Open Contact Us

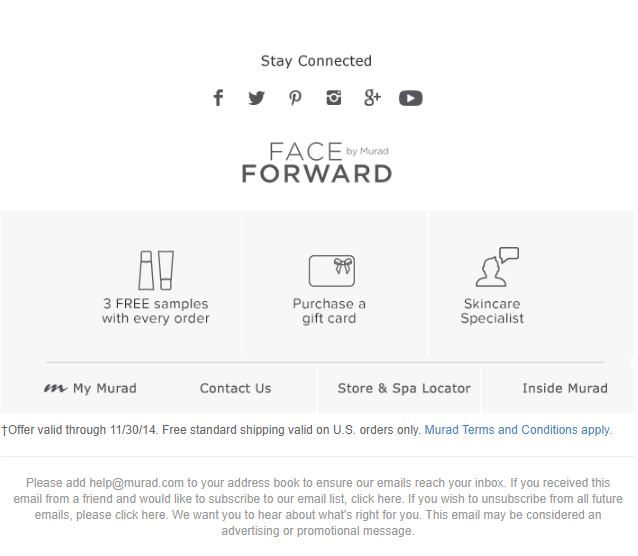(x=235, y=388)
